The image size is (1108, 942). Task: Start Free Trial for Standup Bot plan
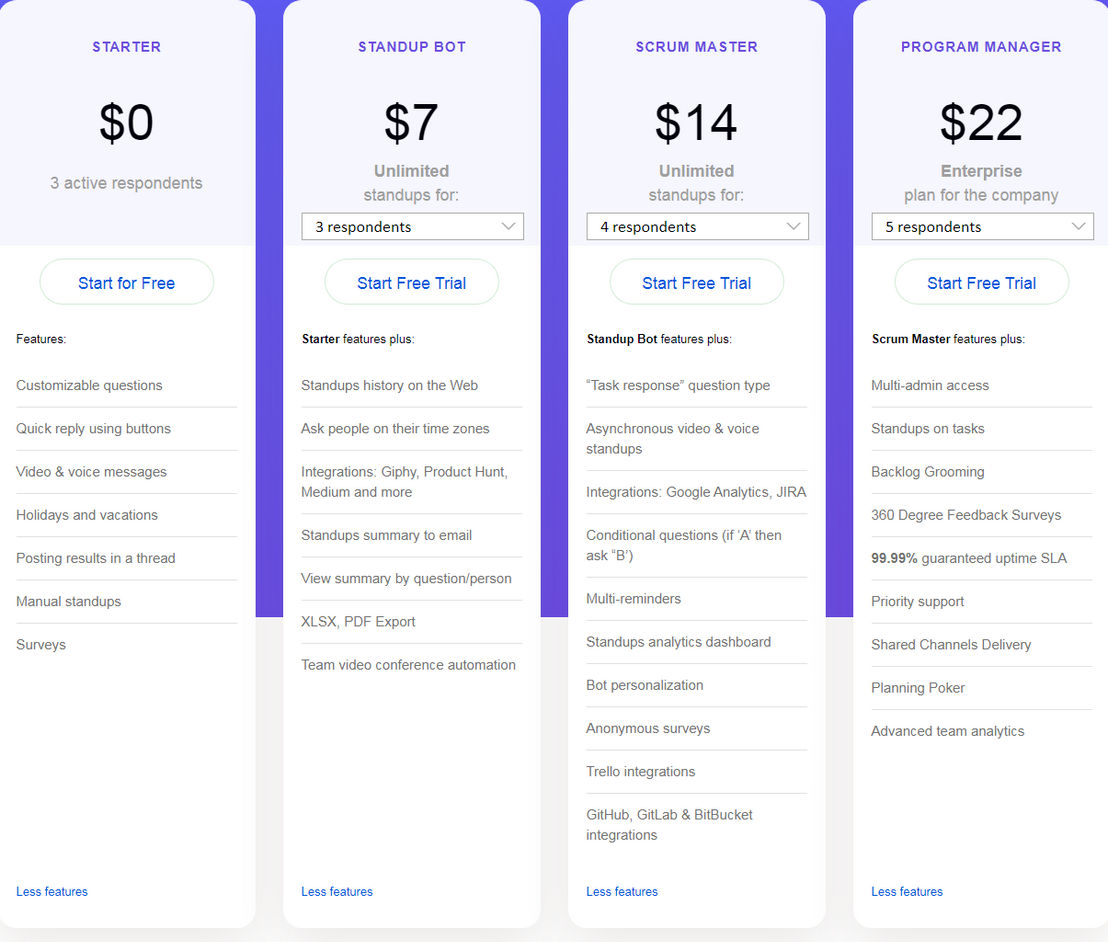(411, 283)
